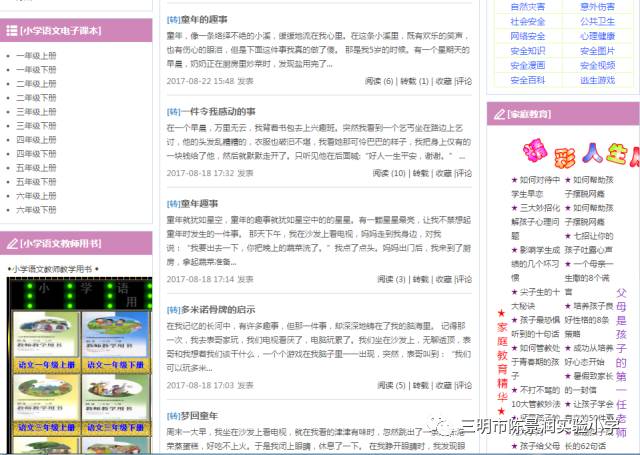This screenshot has width=640, height=455.
Task: Open the post titled 童年趣事
Action: [x=200, y=203]
